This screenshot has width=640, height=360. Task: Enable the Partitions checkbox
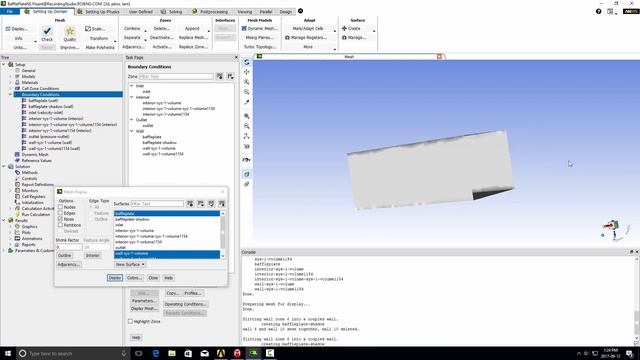click(60, 225)
